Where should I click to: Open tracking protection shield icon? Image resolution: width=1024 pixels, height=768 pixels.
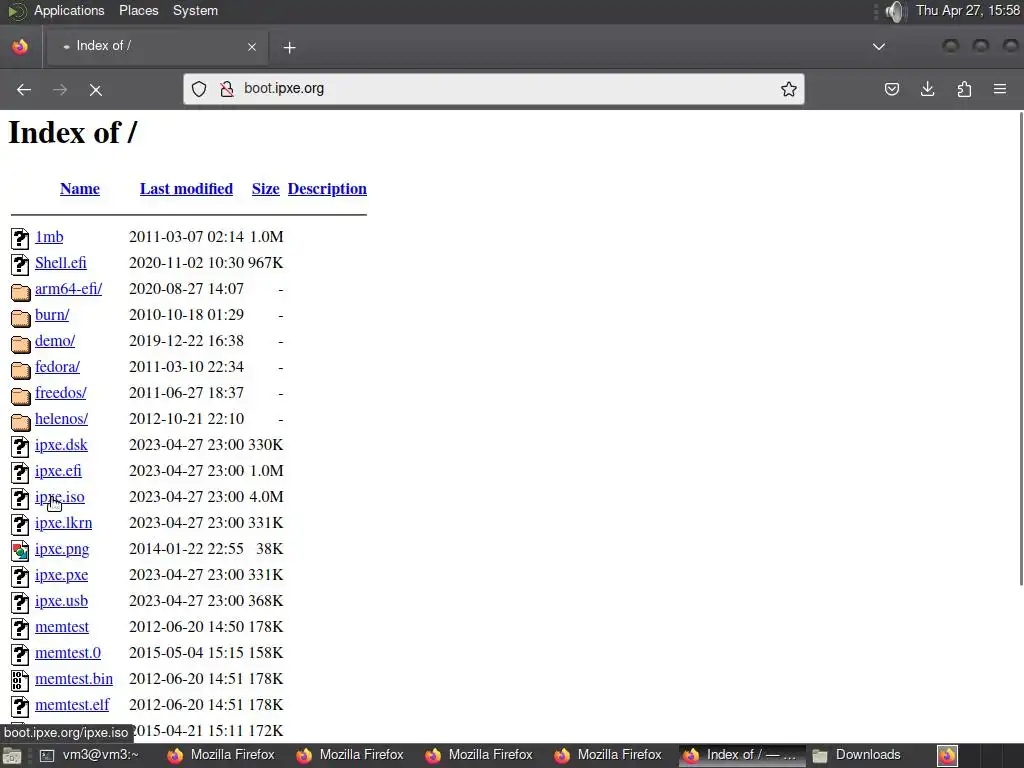tap(199, 89)
